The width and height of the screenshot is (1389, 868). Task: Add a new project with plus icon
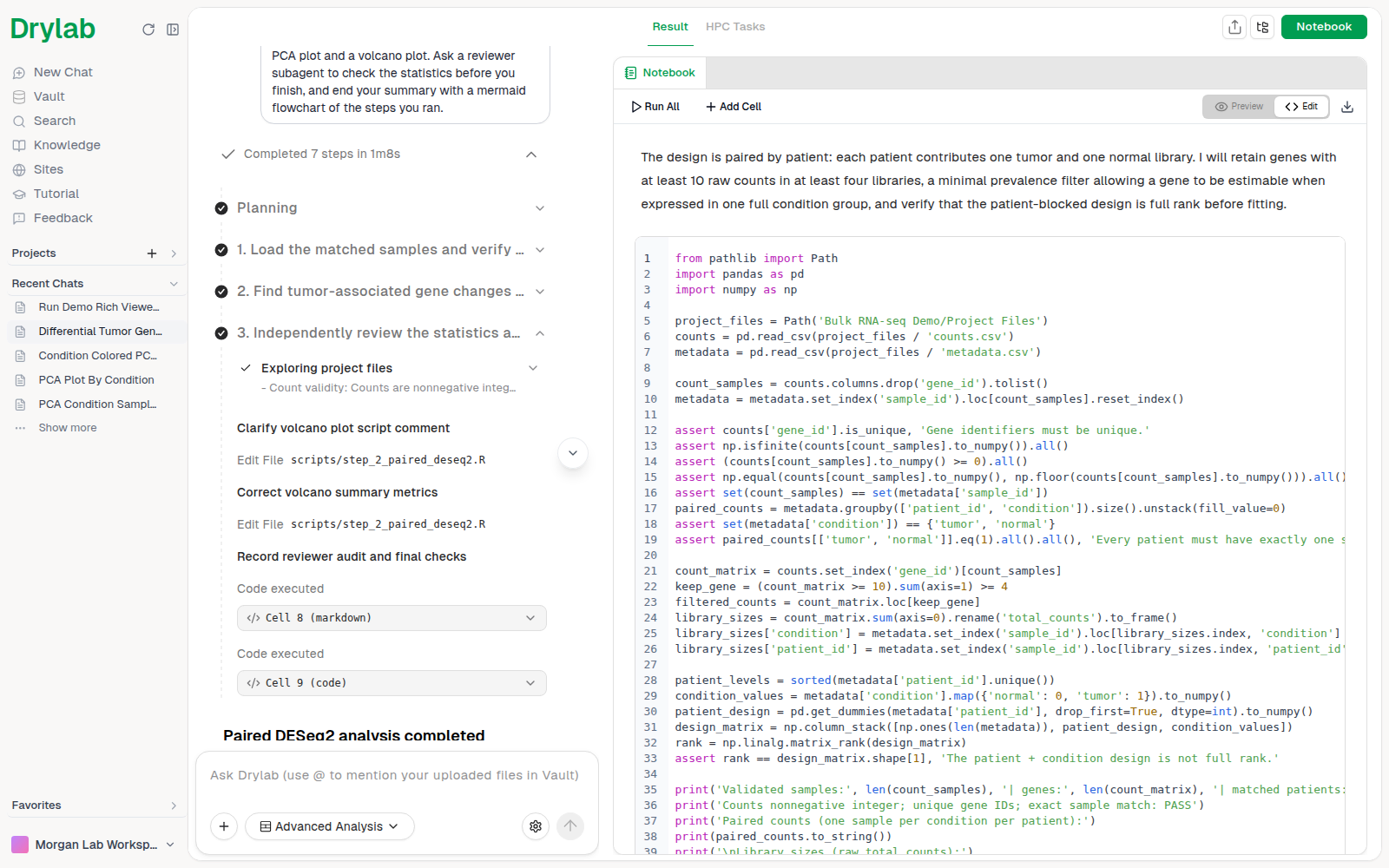click(152, 253)
